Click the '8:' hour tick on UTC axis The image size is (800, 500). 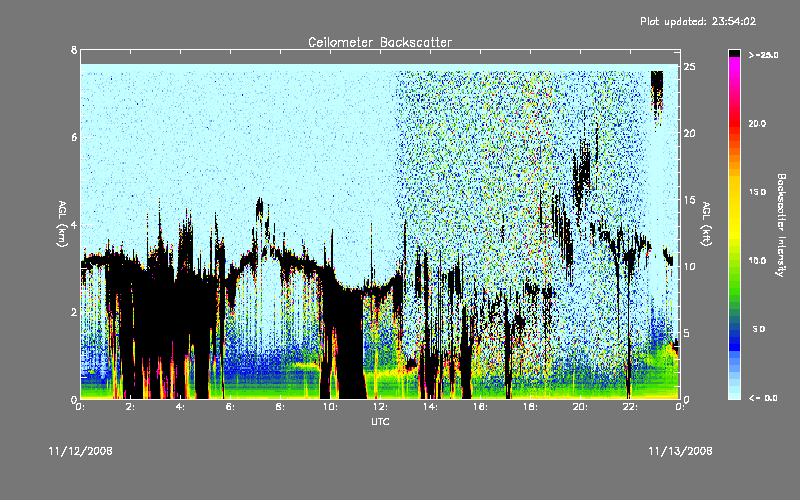[x=280, y=407]
